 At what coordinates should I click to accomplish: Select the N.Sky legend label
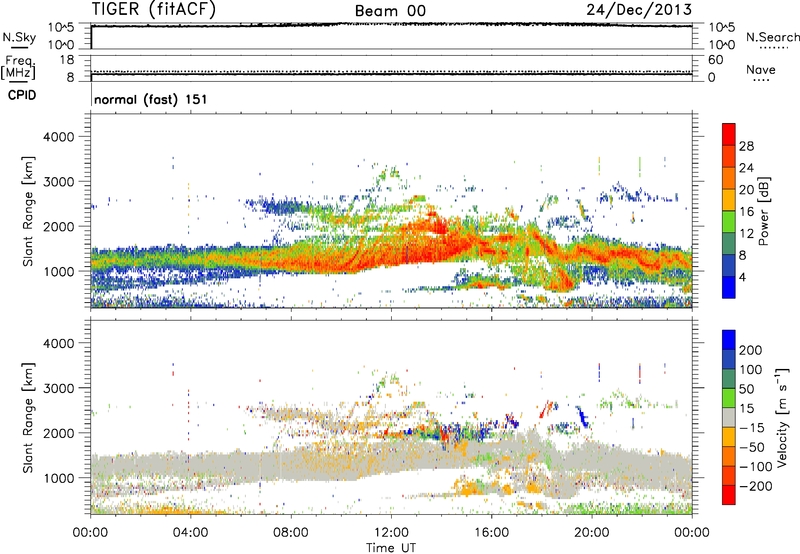[x=19, y=37]
